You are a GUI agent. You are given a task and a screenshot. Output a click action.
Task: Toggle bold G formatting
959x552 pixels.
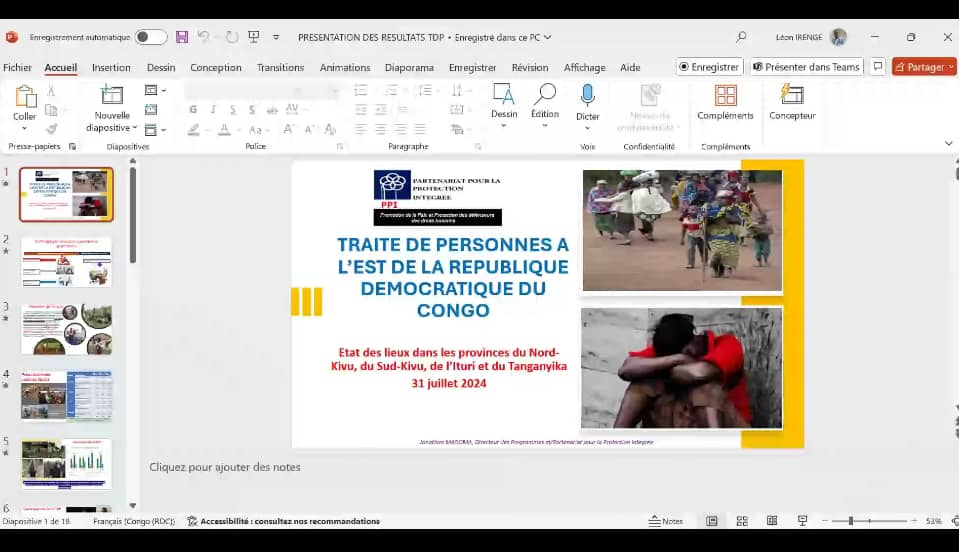tap(193, 109)
